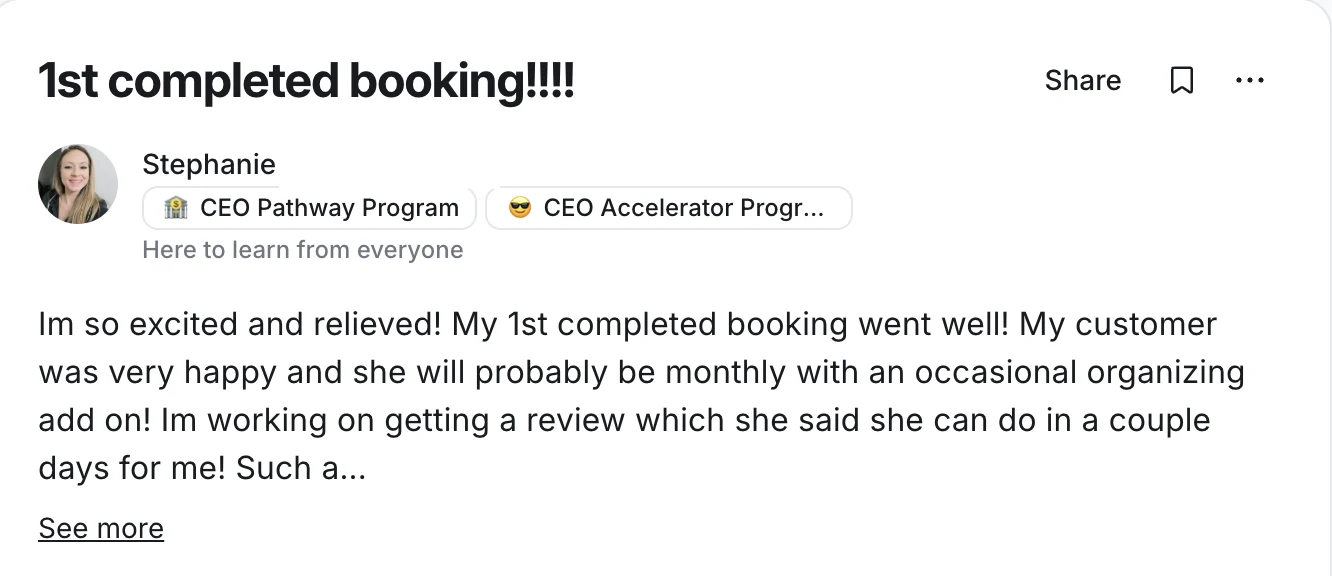Select the truncated CEO Accelerator Progr... badge label
Image resolution: width=1332 pixels, height=576 pixels.
[684, 208]
